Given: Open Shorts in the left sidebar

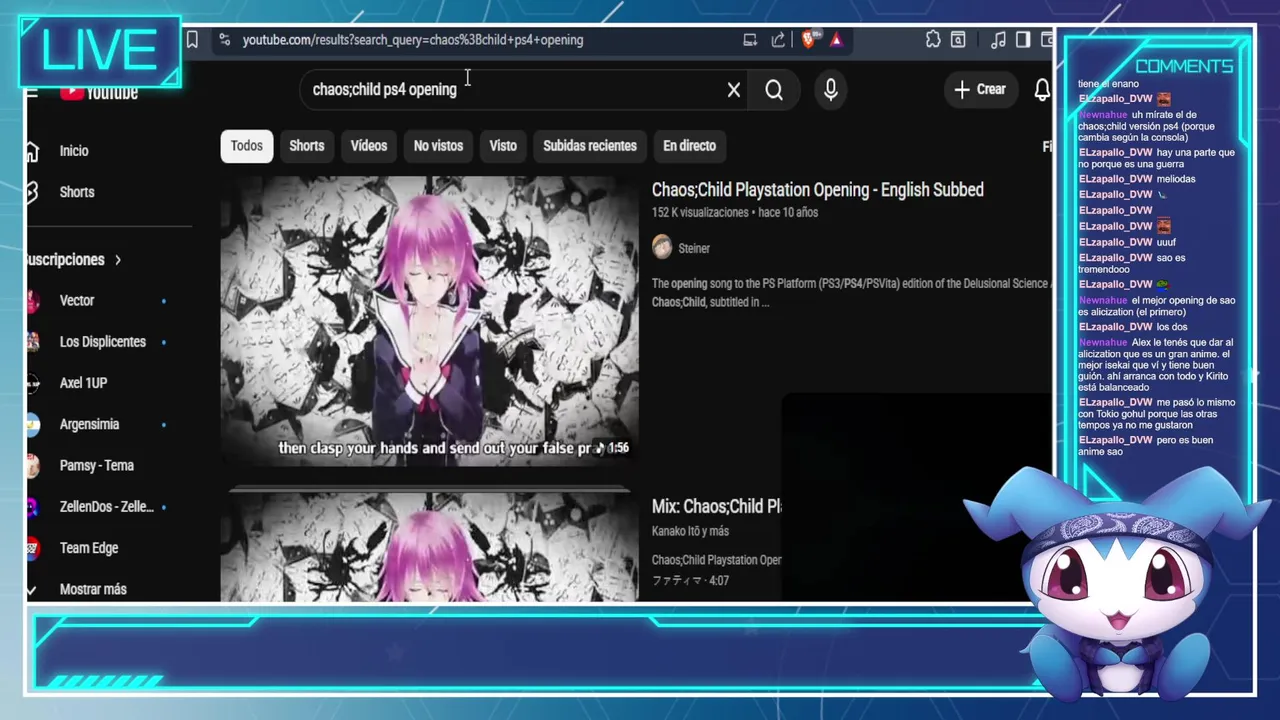Looking at the screenshot, I should click(77, 192).
